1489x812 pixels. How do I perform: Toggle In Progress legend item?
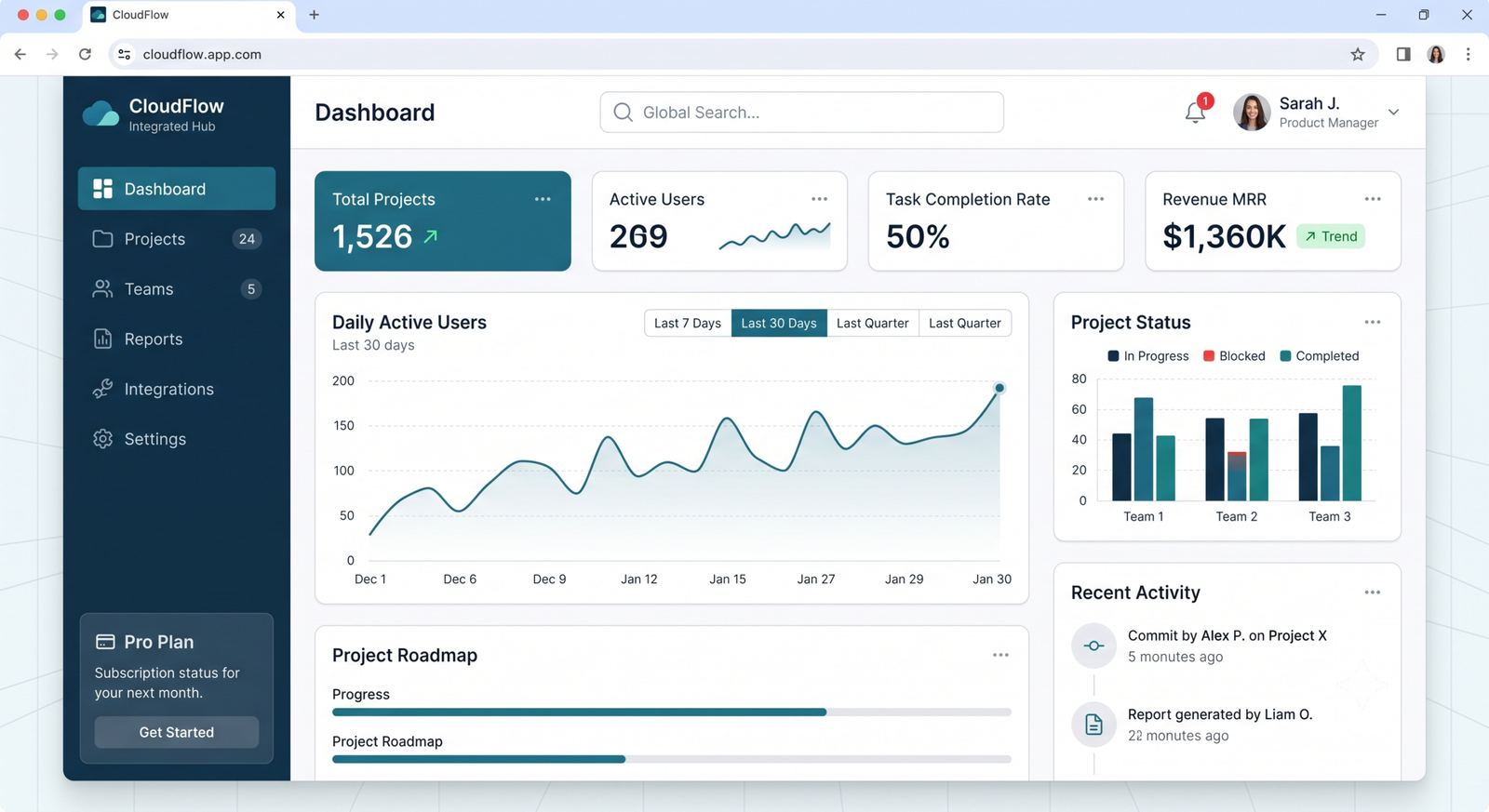[x=1148, y=356]
